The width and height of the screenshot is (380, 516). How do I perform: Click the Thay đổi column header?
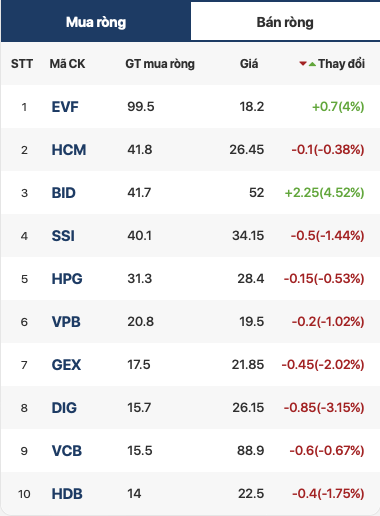pos(341,63)
